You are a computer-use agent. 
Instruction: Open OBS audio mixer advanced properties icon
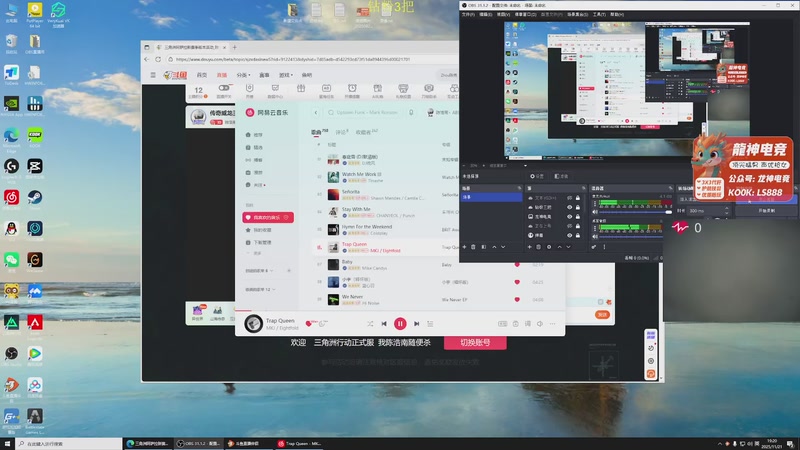(x=594, y=247)
